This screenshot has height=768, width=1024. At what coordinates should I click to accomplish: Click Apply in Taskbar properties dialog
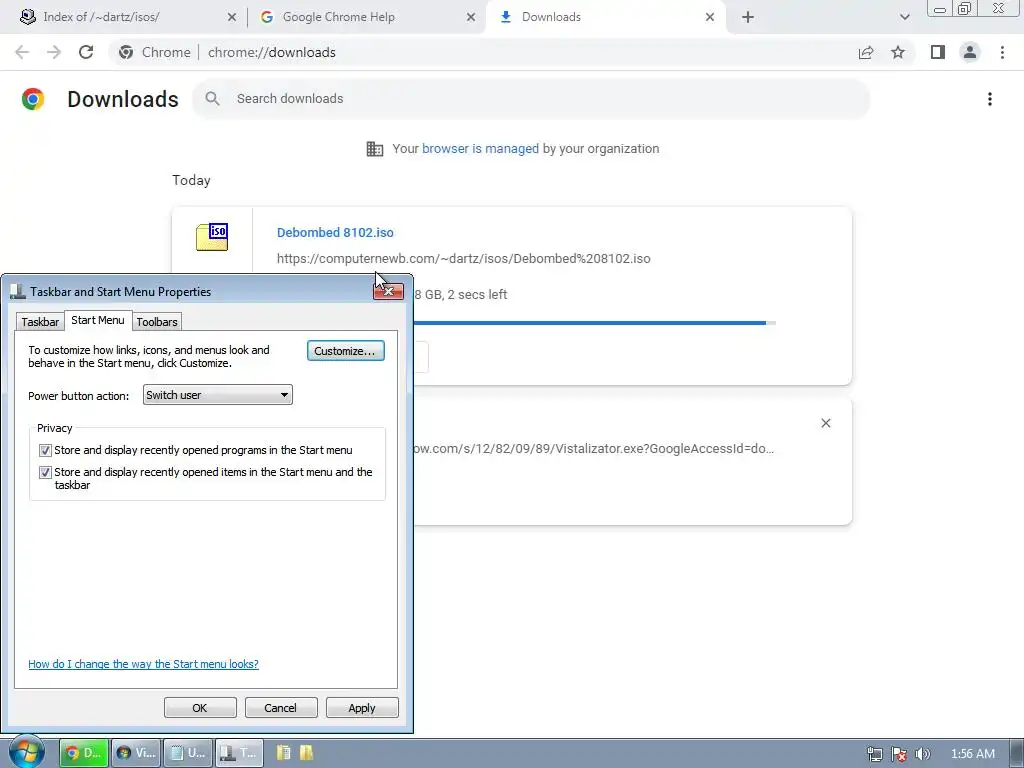(362, 708)
